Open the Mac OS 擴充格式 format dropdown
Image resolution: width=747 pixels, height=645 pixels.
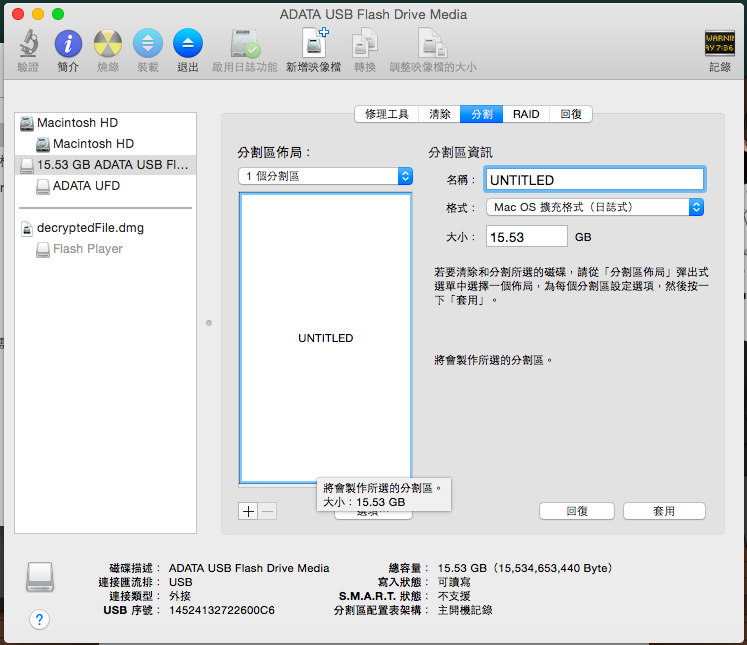tap(595, 207)
